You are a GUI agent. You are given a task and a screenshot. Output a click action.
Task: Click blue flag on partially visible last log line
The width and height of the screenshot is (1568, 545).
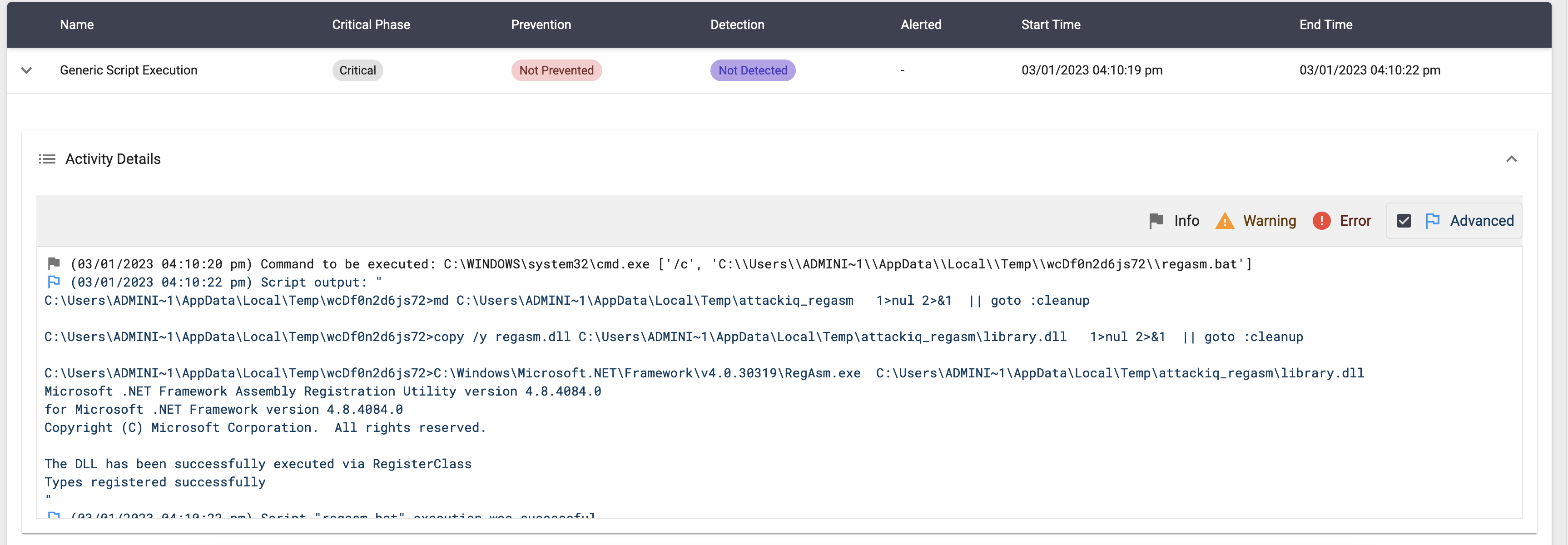tap(54, 515)
